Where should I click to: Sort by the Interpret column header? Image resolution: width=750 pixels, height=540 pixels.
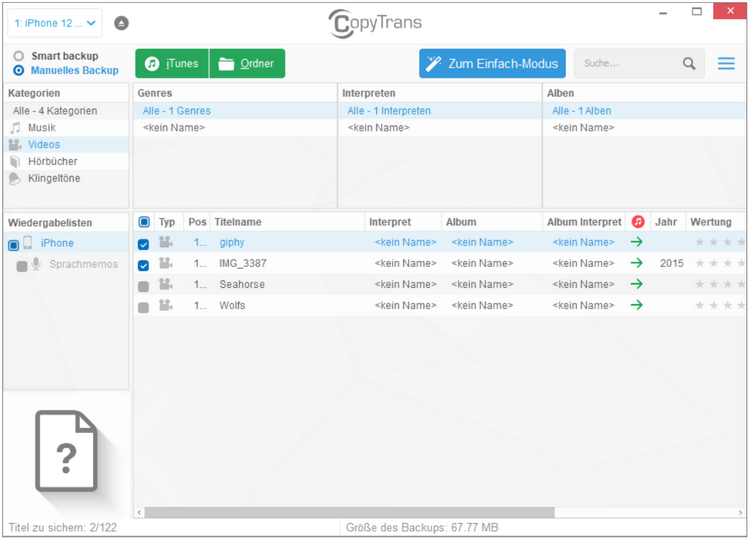[x=403, y=222]
